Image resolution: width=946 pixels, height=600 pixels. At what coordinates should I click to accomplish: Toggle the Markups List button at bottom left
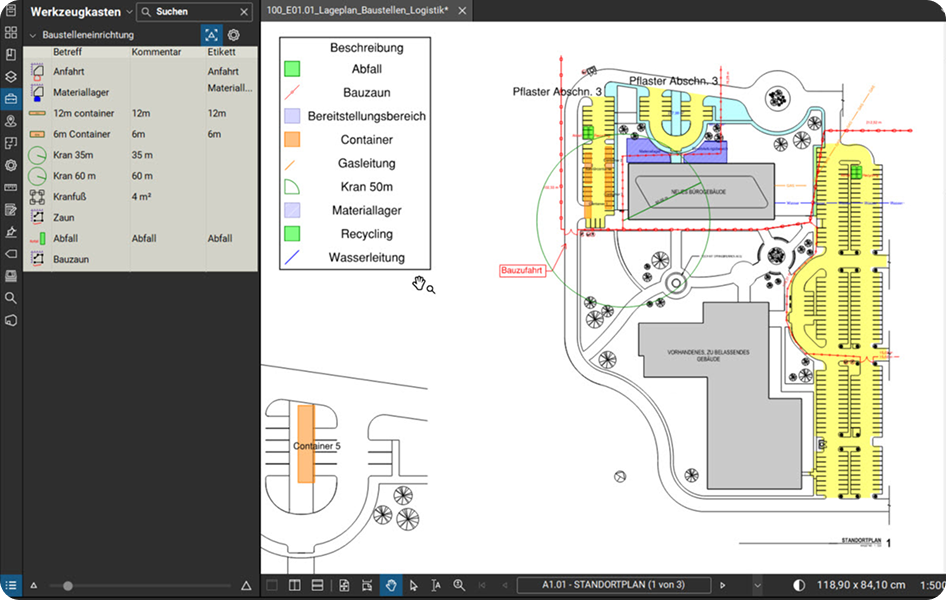pos(11,586)
